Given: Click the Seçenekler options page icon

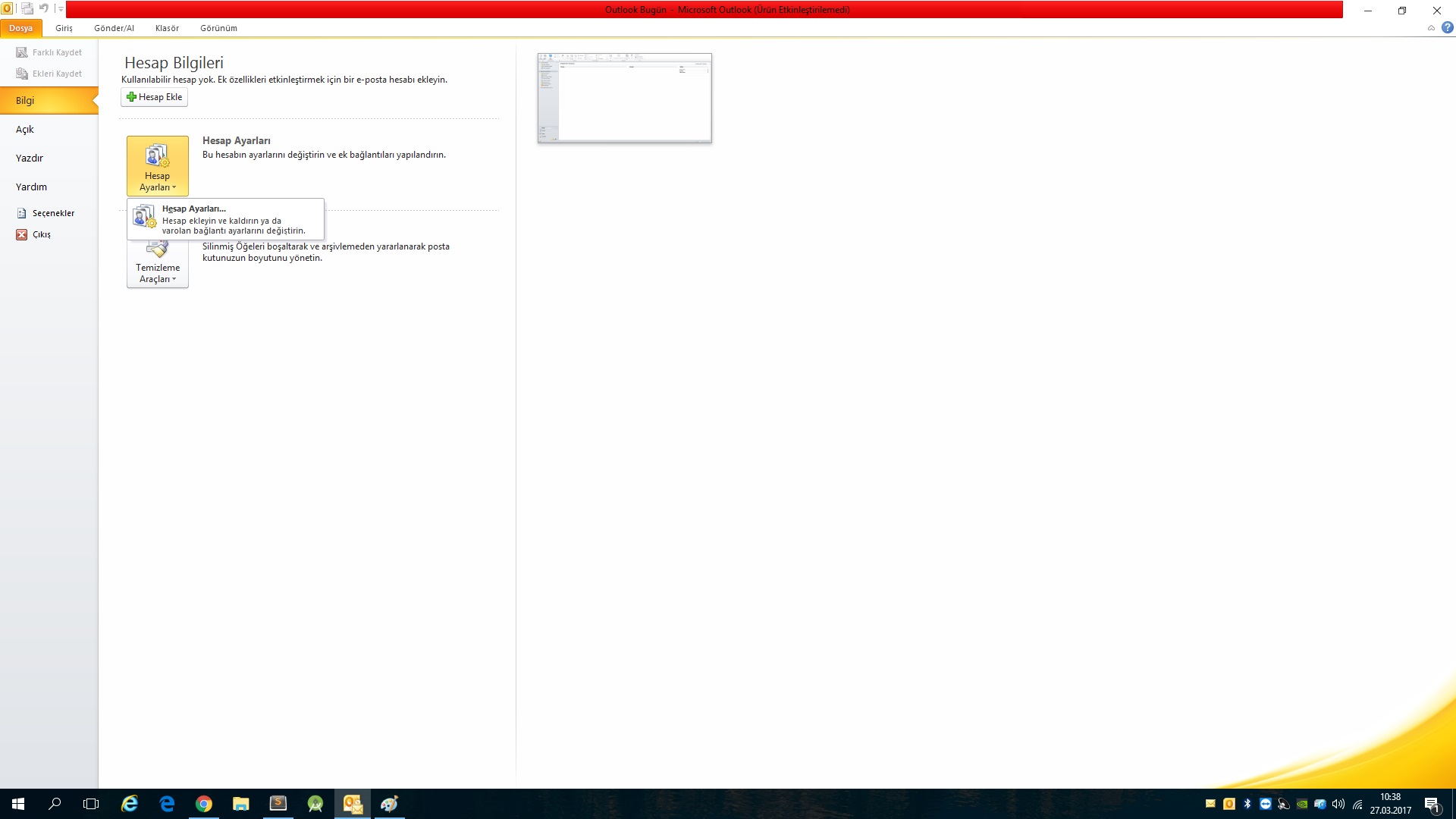Looking at the screenshot, I should (x=22, y=213).
